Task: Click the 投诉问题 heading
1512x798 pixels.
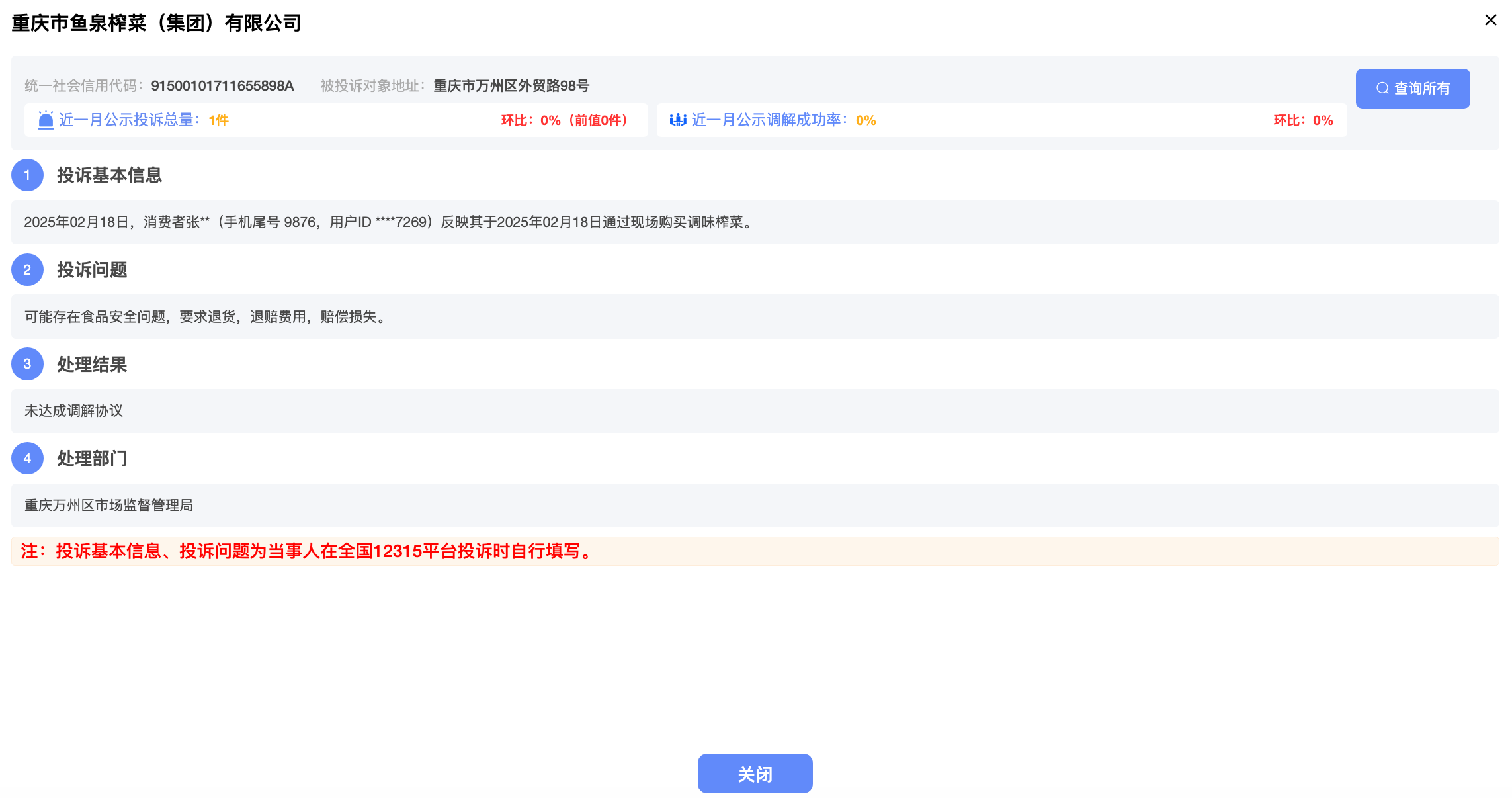Action: point(92,270)
